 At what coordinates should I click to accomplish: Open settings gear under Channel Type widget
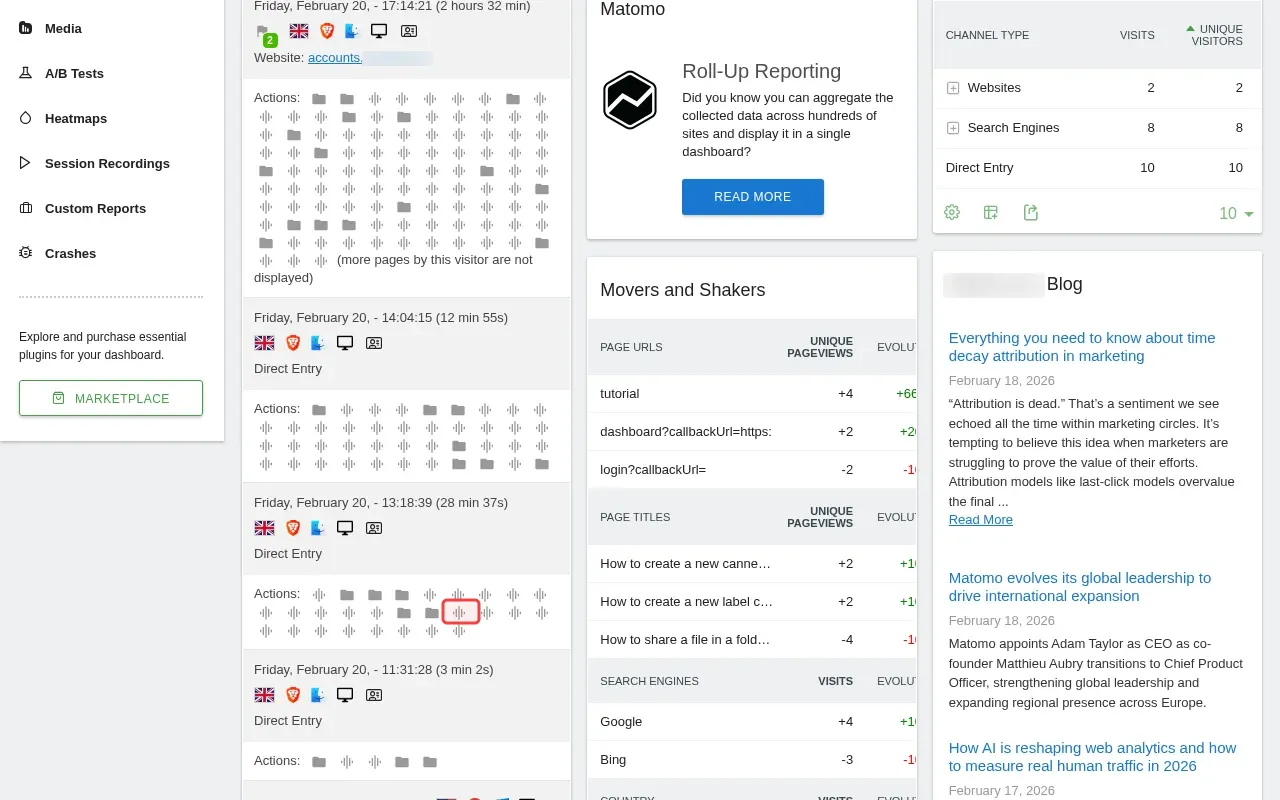point(951,212)
